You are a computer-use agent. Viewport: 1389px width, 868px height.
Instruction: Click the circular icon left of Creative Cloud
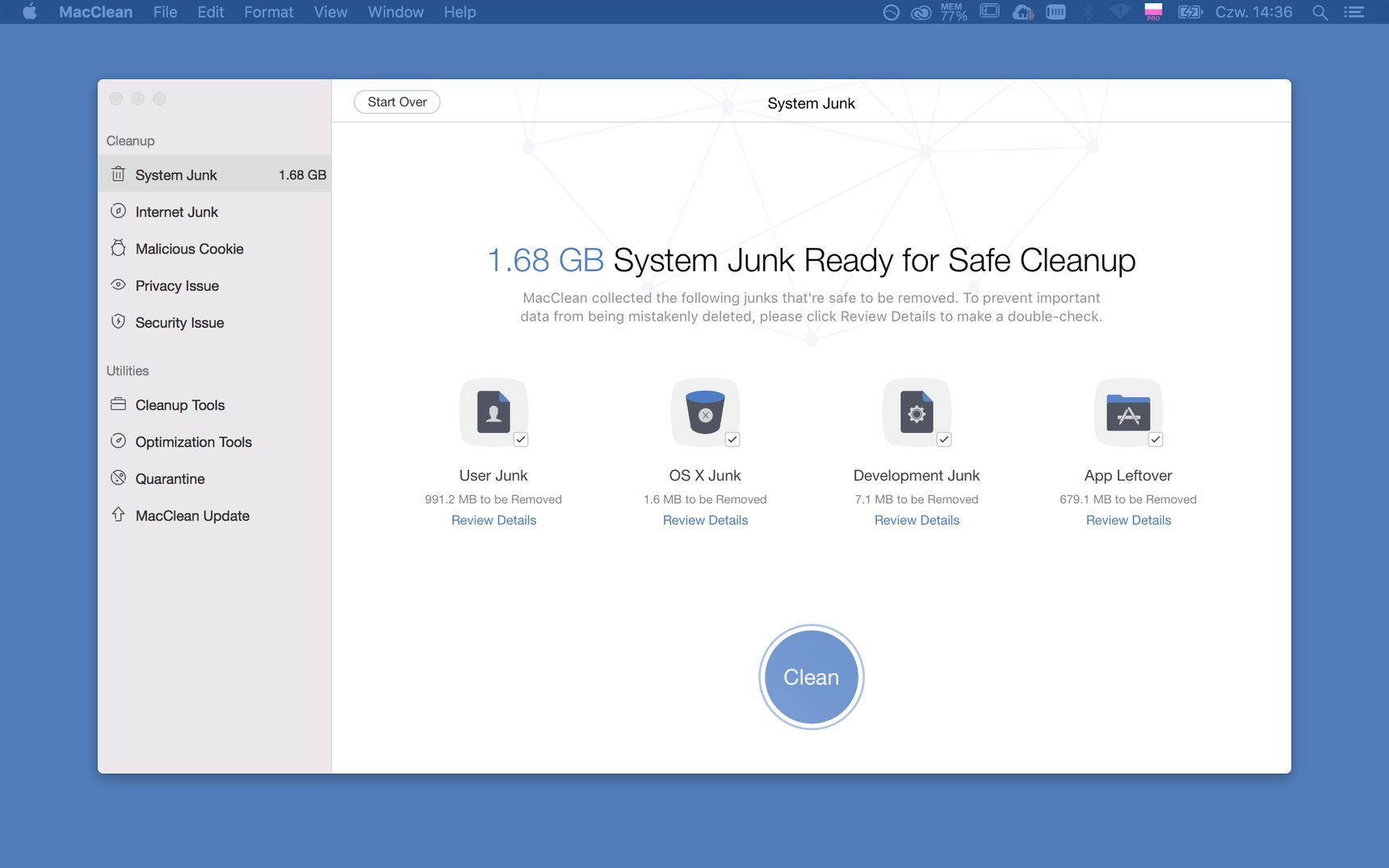point(891,12)
